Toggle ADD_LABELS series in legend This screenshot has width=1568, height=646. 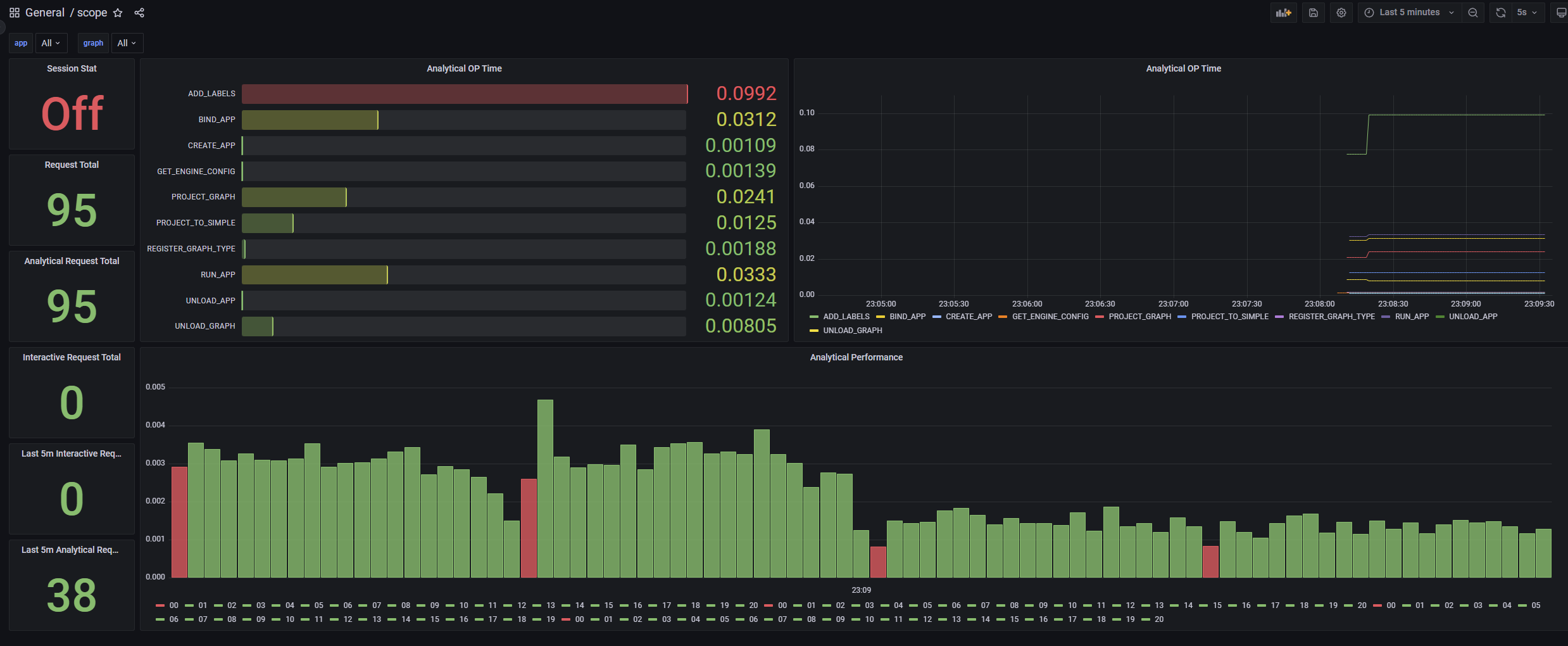[x=846, y=317]
